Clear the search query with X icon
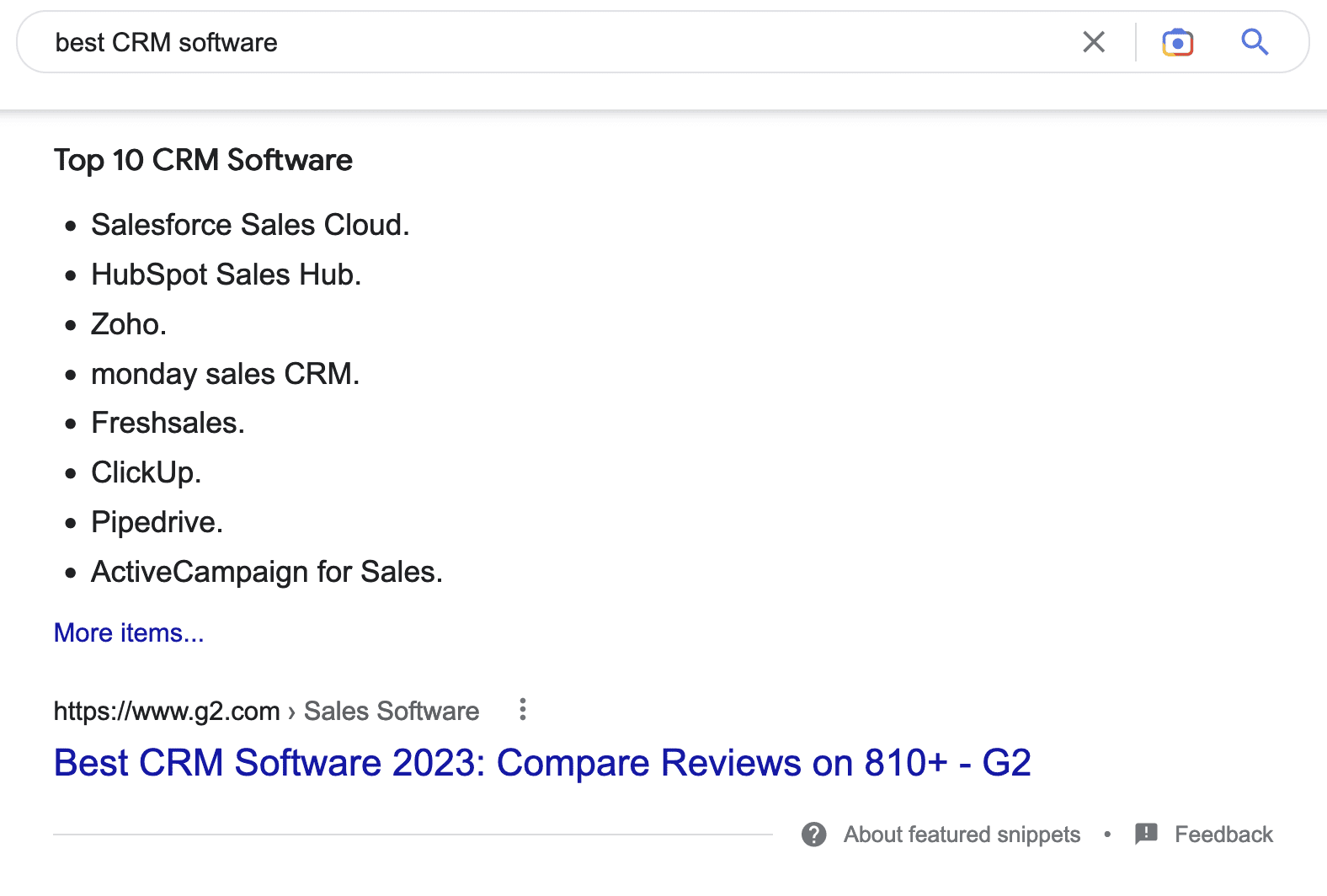This screenshot has width=1327, height=896. [x=1093, y=42]
